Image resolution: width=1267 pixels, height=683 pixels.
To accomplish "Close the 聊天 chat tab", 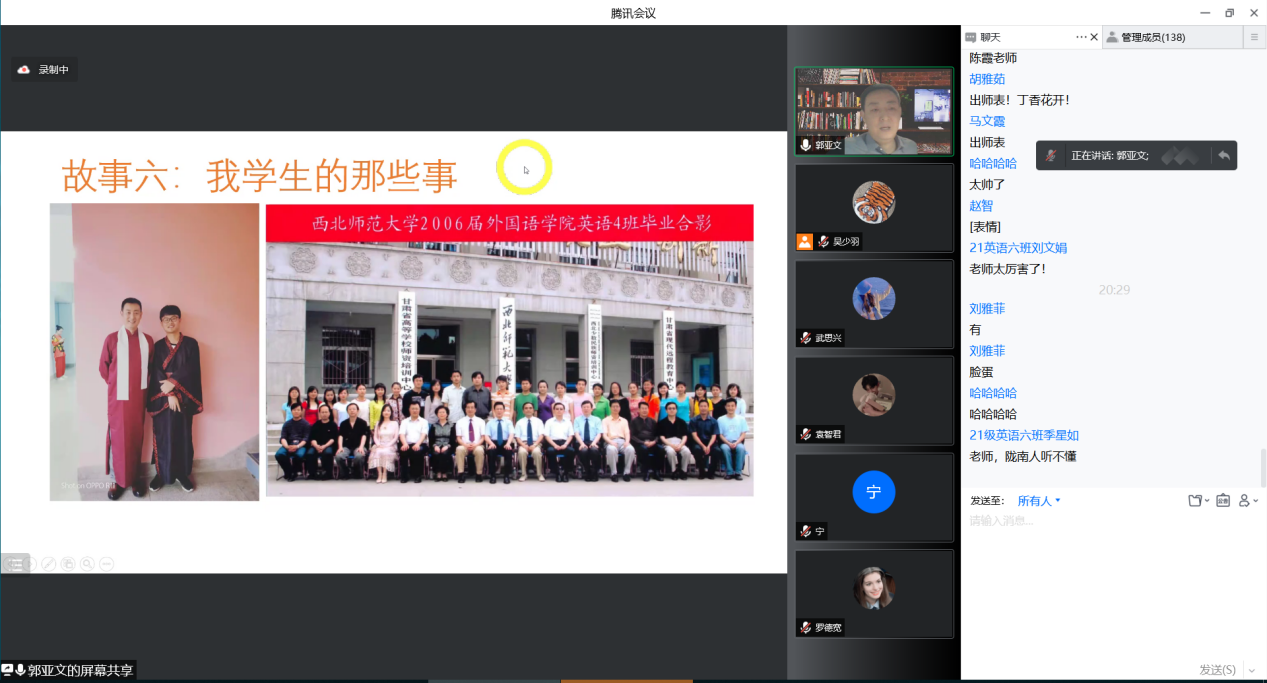I will [1093, 37].
